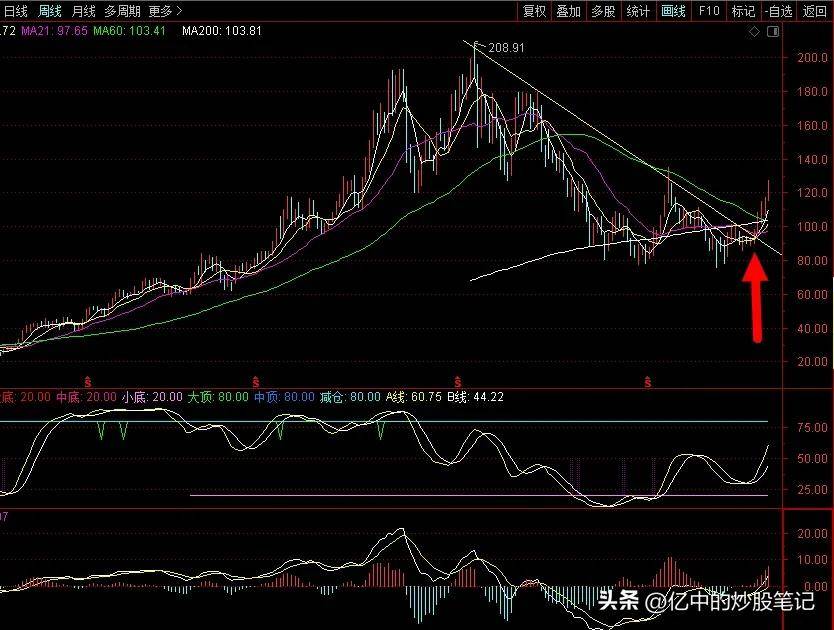Viewport: 834px width, 630px height.
Task: Click the 中顶: 80.00 indicator label
Action: (284, 397)
